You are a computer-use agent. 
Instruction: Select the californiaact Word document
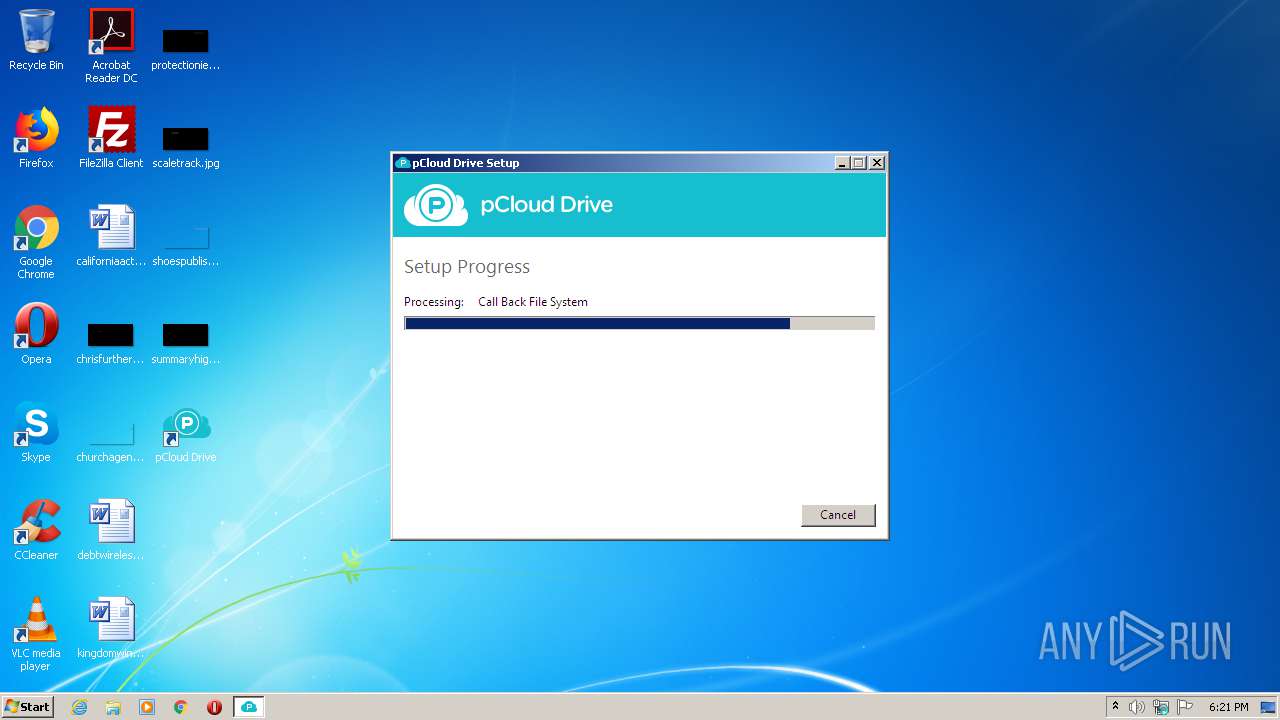pyautogui.click(x=111, y=236)
